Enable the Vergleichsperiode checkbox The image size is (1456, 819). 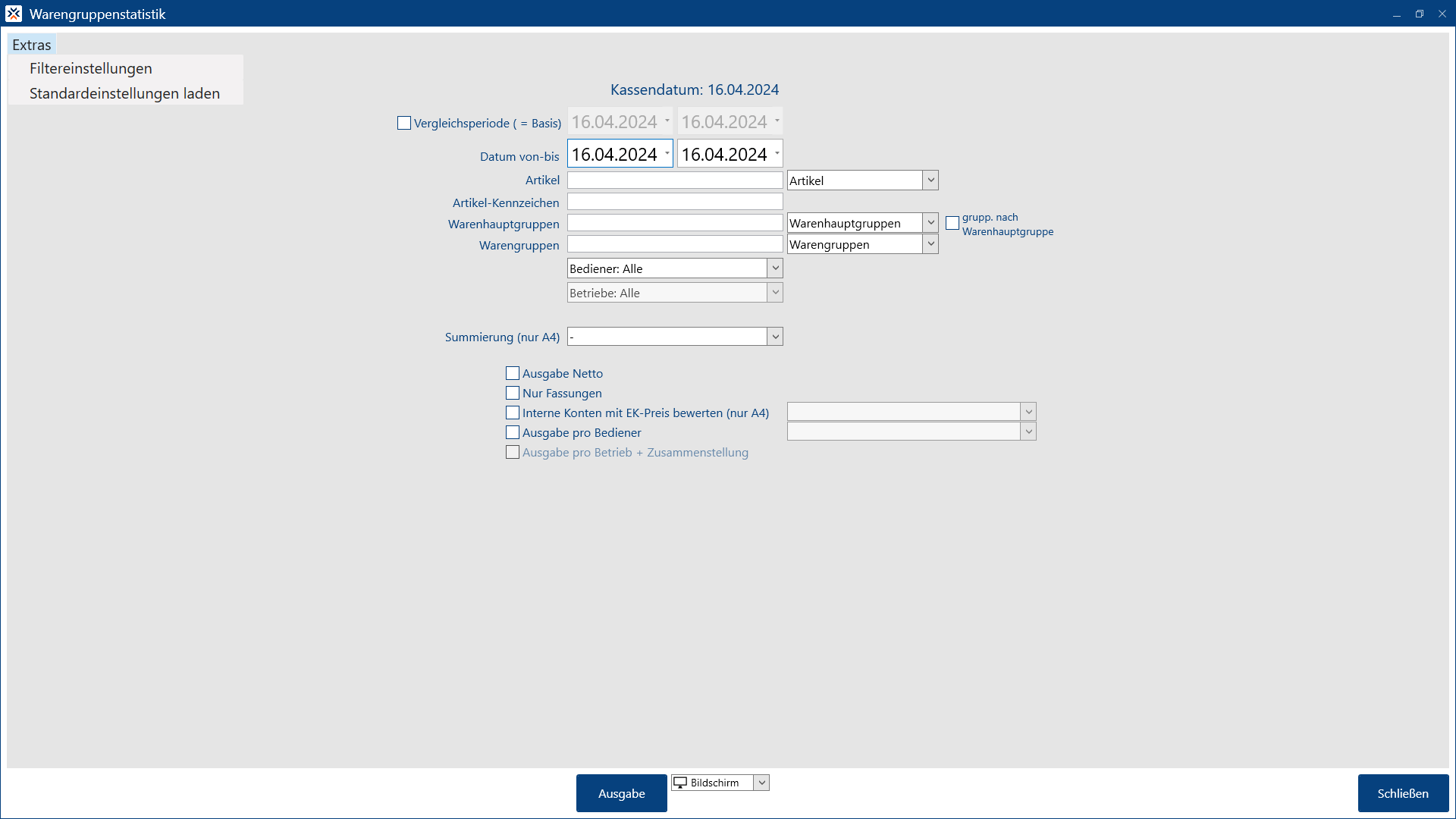click(404, 123)
